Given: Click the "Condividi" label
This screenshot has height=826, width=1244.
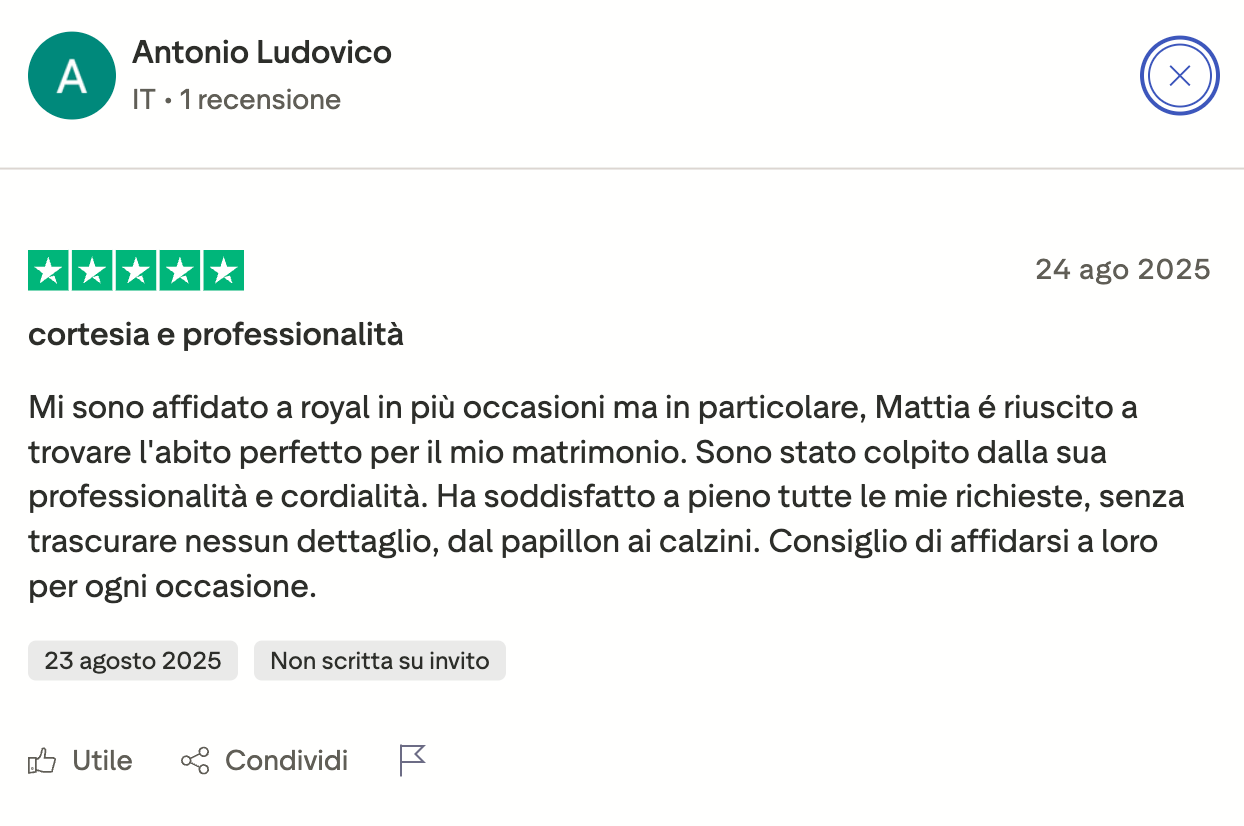Looking at the screenshot, I should 286,761.
